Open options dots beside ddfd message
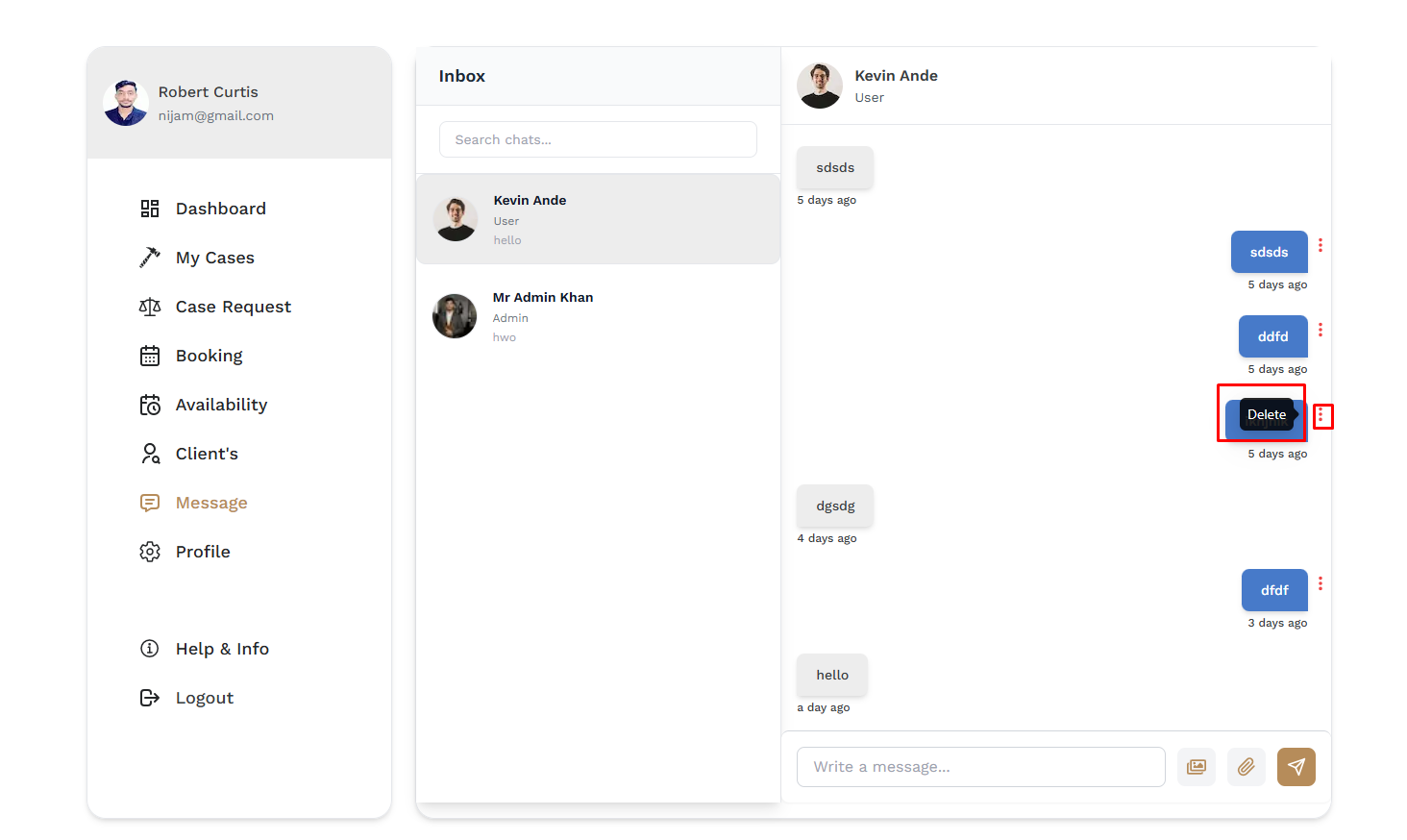Viewport: 1407px width, 840px height. point(1321,330)
